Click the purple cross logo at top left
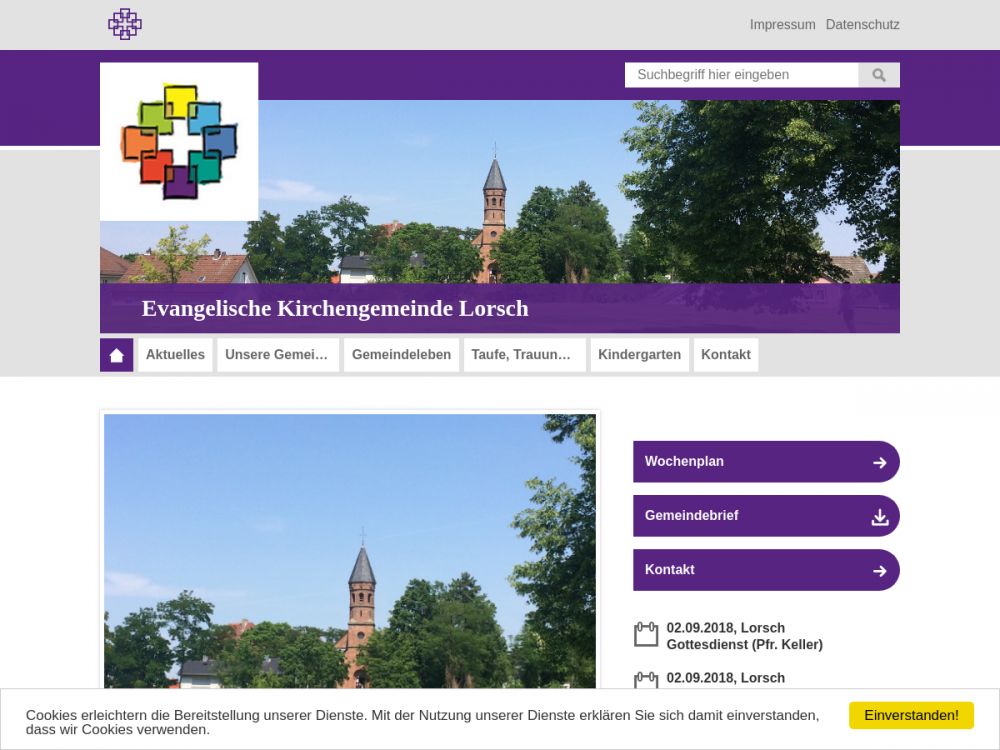 coord(125,24)
